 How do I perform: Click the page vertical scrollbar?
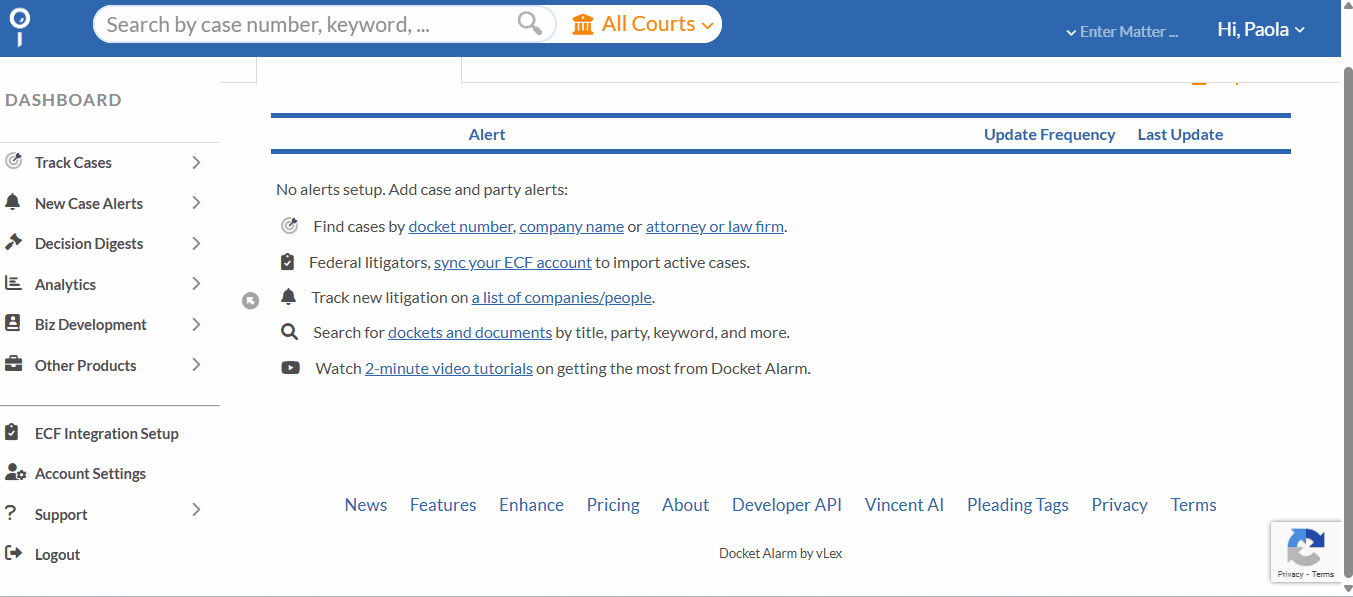click(1346, 300)
